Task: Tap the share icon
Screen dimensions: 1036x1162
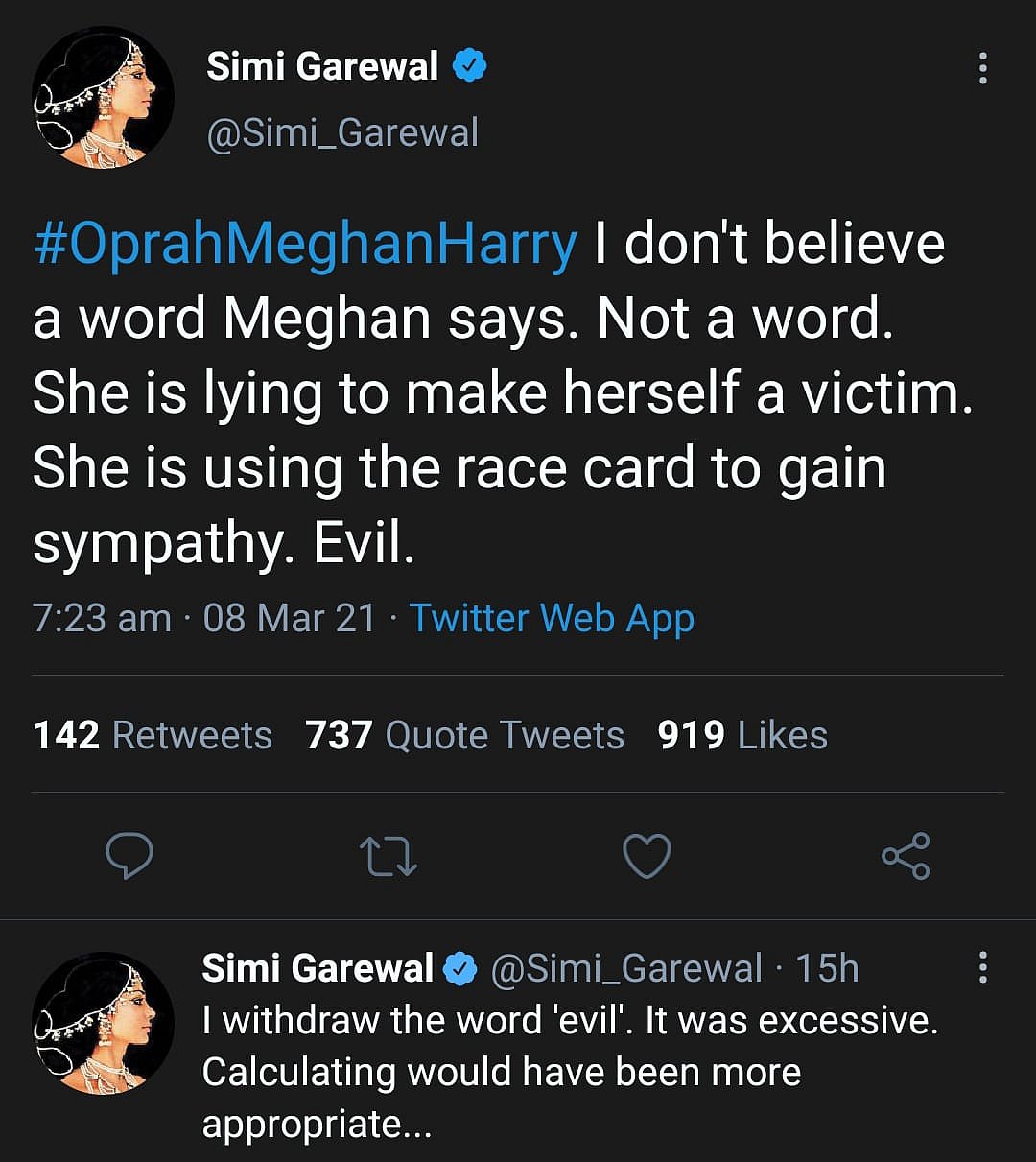Action: pyautogui.click(x=906, y=856)
